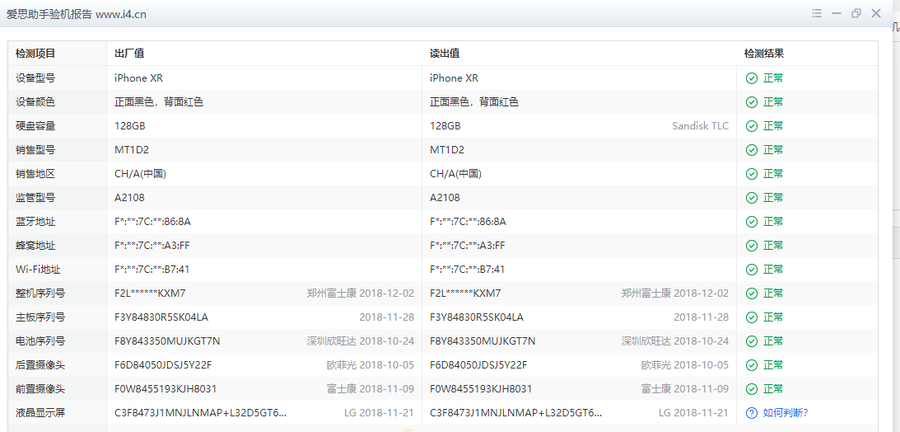
Task: Select the 前置摄像头 row label
Action: click(41, 389)
